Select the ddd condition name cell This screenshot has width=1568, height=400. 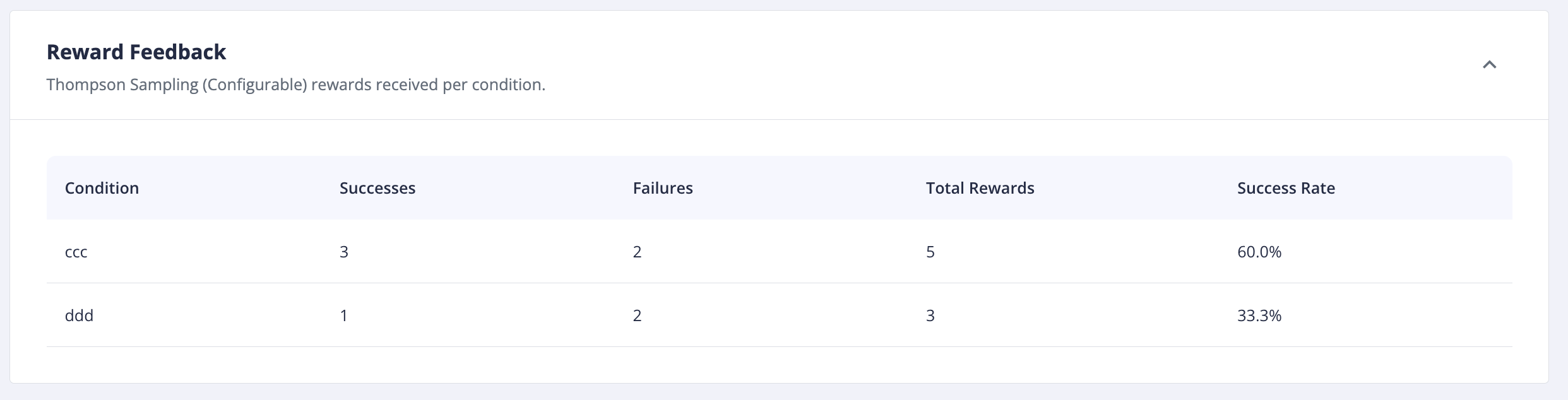pyautogui.click(x=79, y=315)
